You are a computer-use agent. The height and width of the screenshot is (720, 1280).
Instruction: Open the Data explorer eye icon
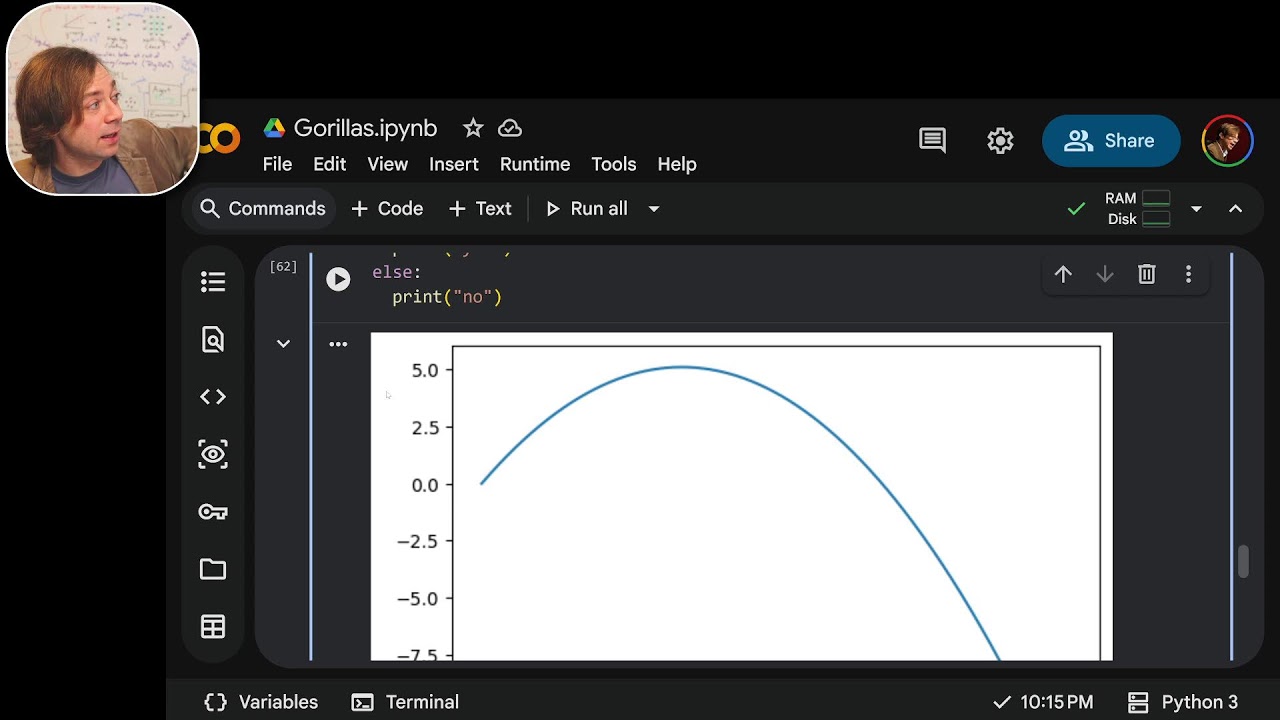coord(213,454)
